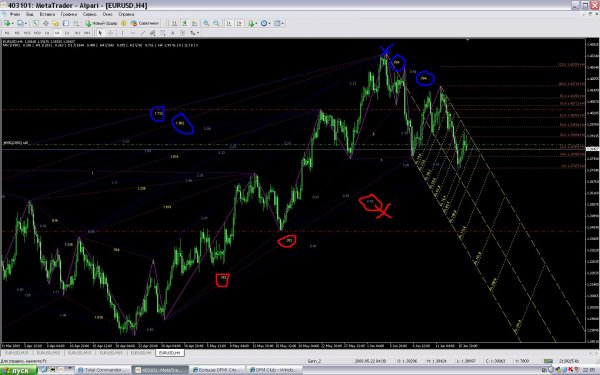This screenshot has height=375, width=600.
Task: Select the vertical line drawing tool
Action: (122, 33)
